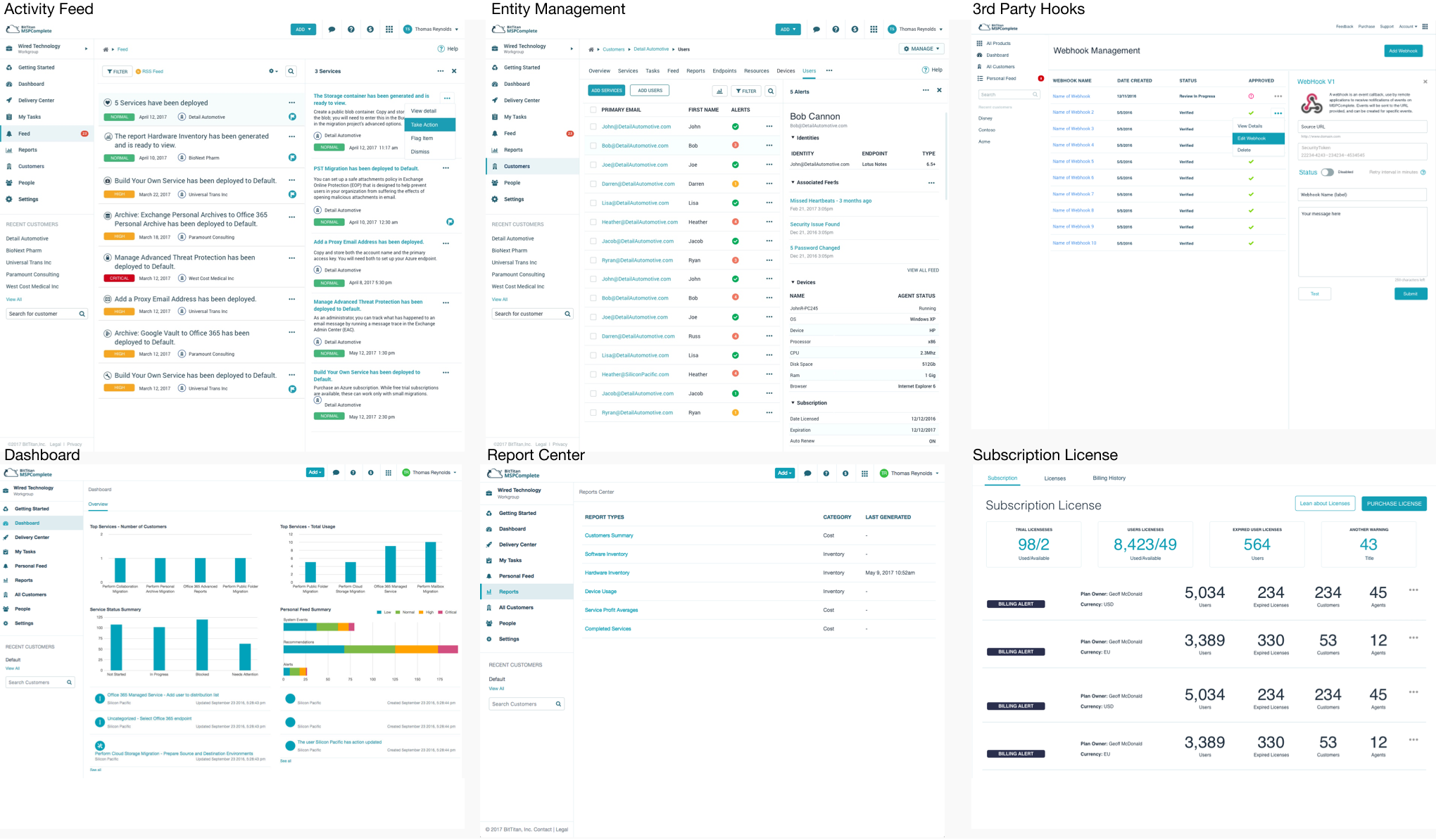Image resolution: width=1436 pixels, height=840 pixels.
Task: Click the dollar billing icon in Activity Feed header
Action: point(370,30)
